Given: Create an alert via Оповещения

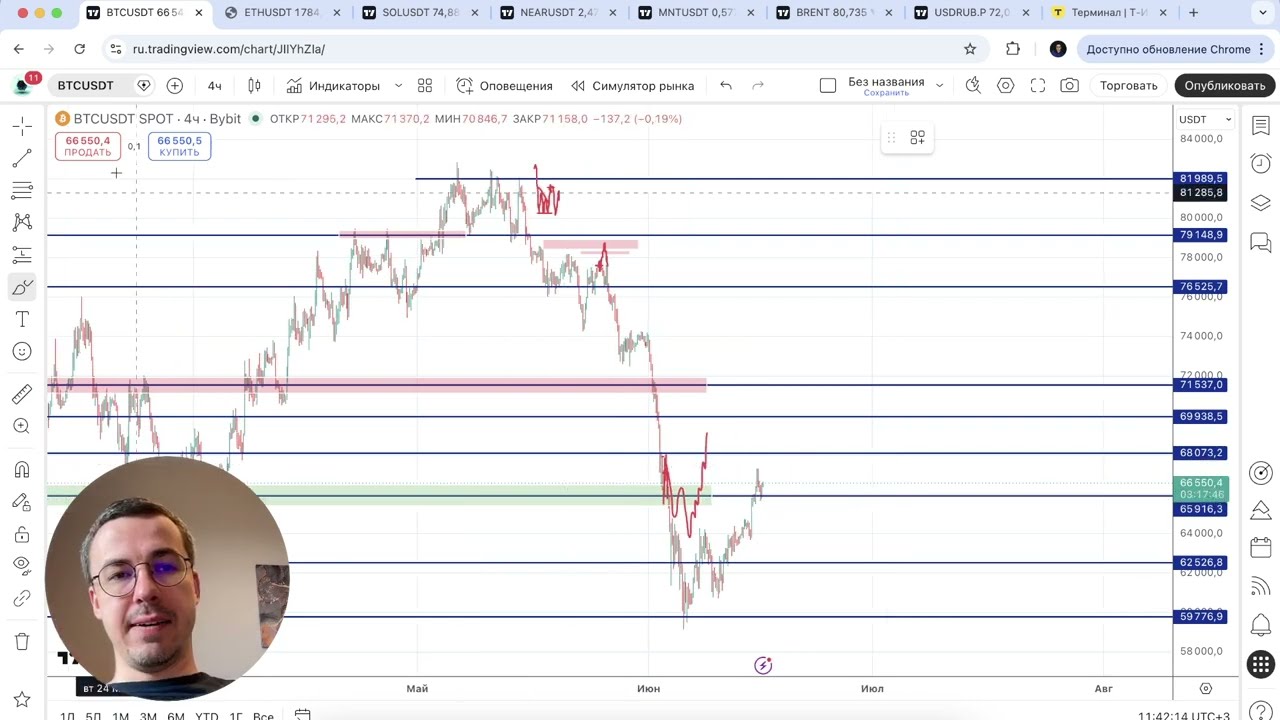Looking at the screenshot, I should 504,85.
